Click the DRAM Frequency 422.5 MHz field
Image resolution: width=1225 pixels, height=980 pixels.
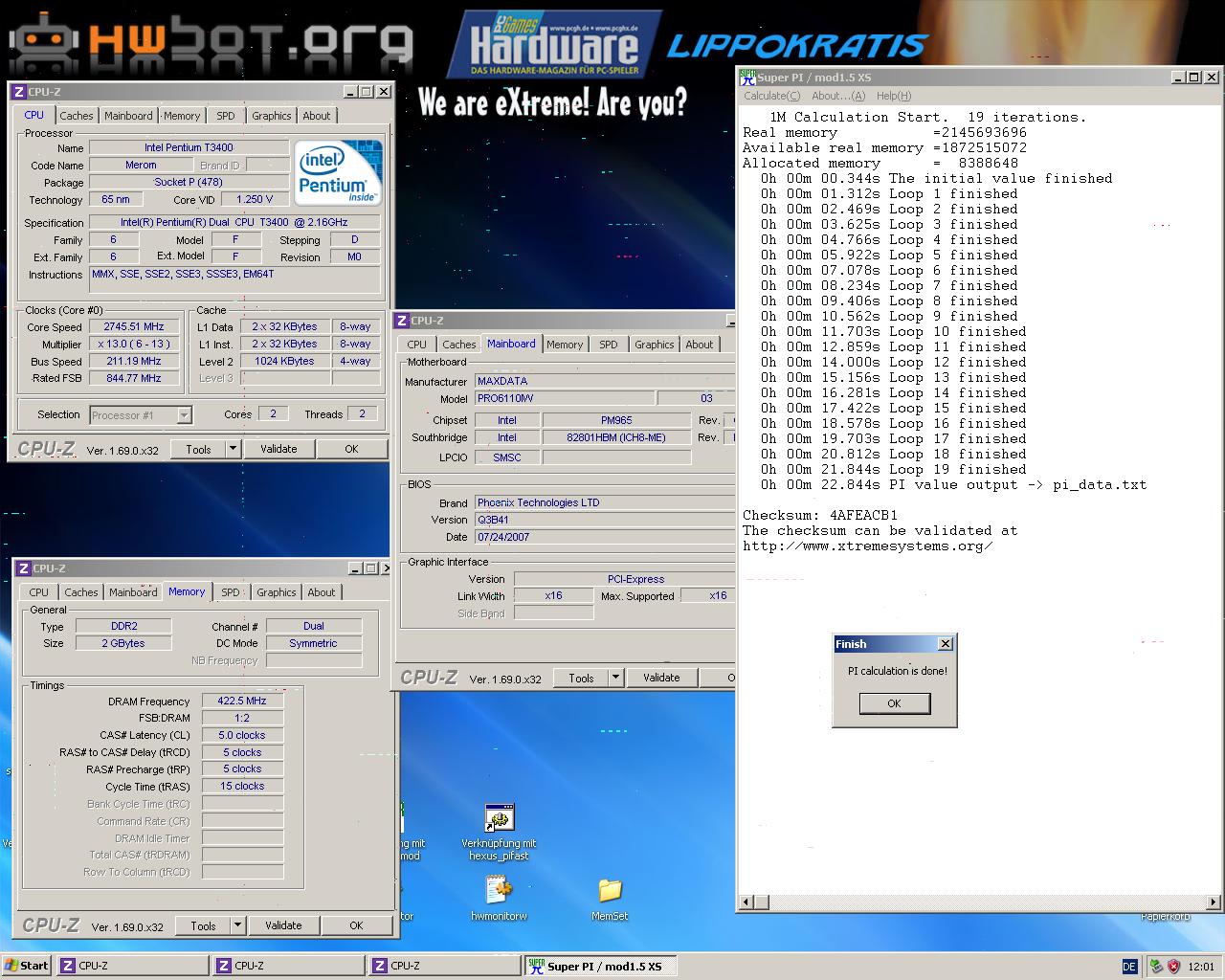pyautogui.click(x=242, y=701)
